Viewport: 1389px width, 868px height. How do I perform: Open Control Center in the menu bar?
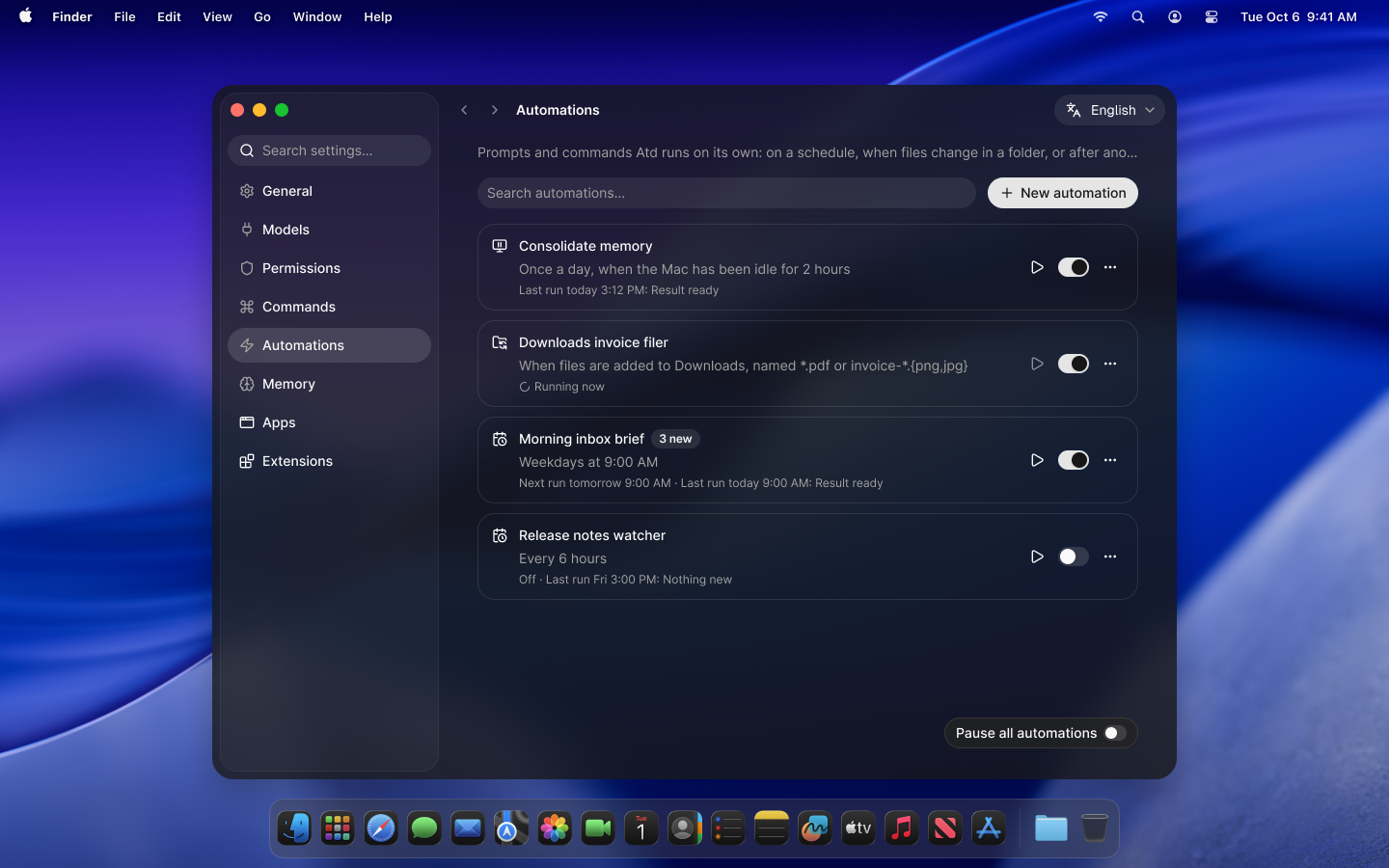pos(1212,16)
